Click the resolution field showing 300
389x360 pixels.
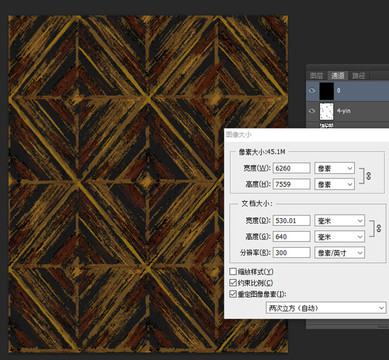292,253
